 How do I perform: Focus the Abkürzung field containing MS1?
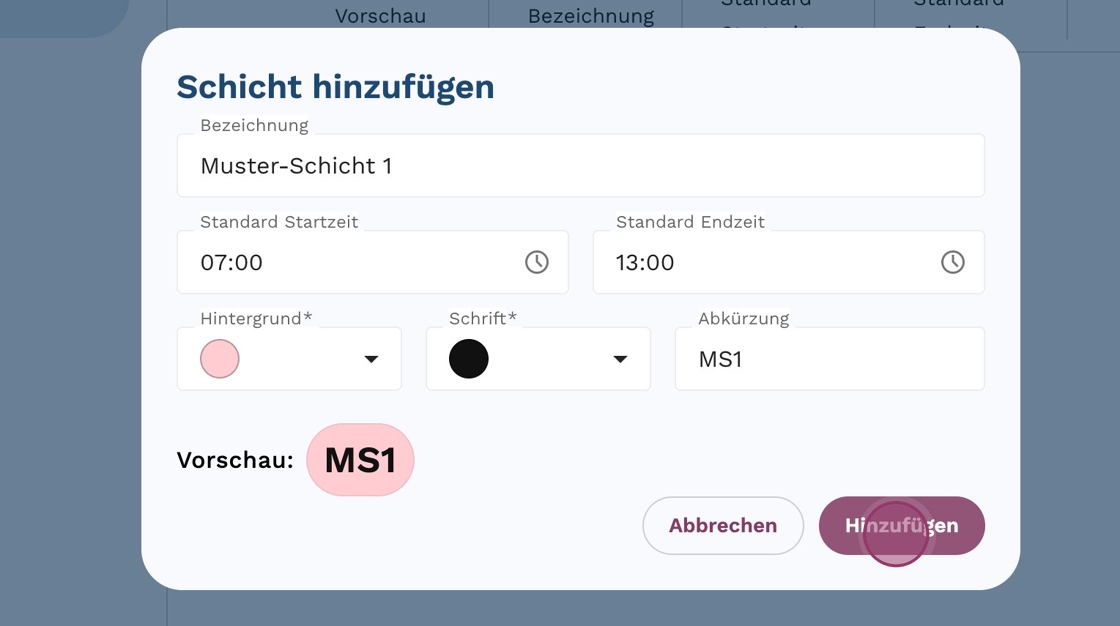tap(829, 359)
